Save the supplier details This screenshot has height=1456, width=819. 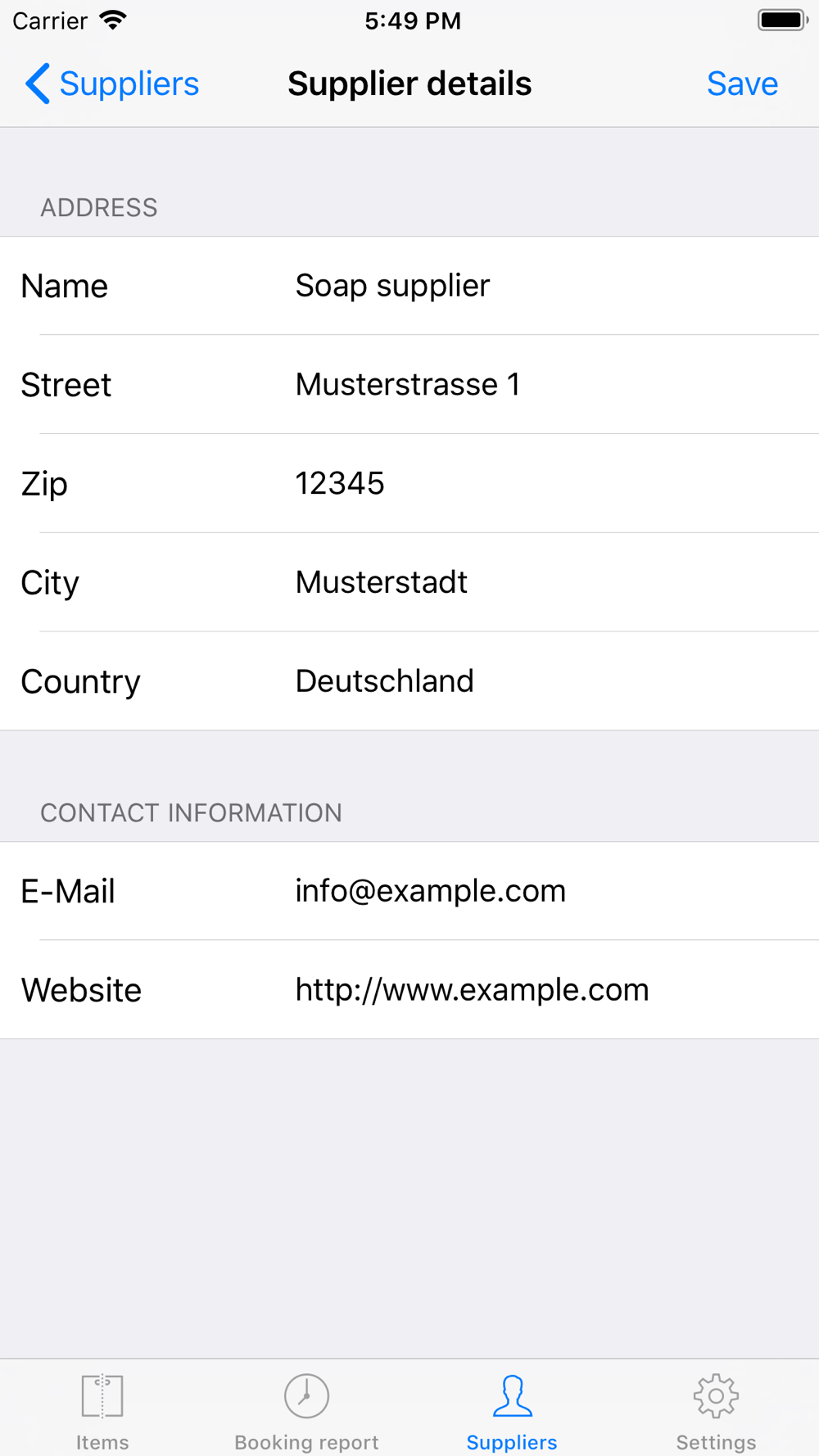742,84
